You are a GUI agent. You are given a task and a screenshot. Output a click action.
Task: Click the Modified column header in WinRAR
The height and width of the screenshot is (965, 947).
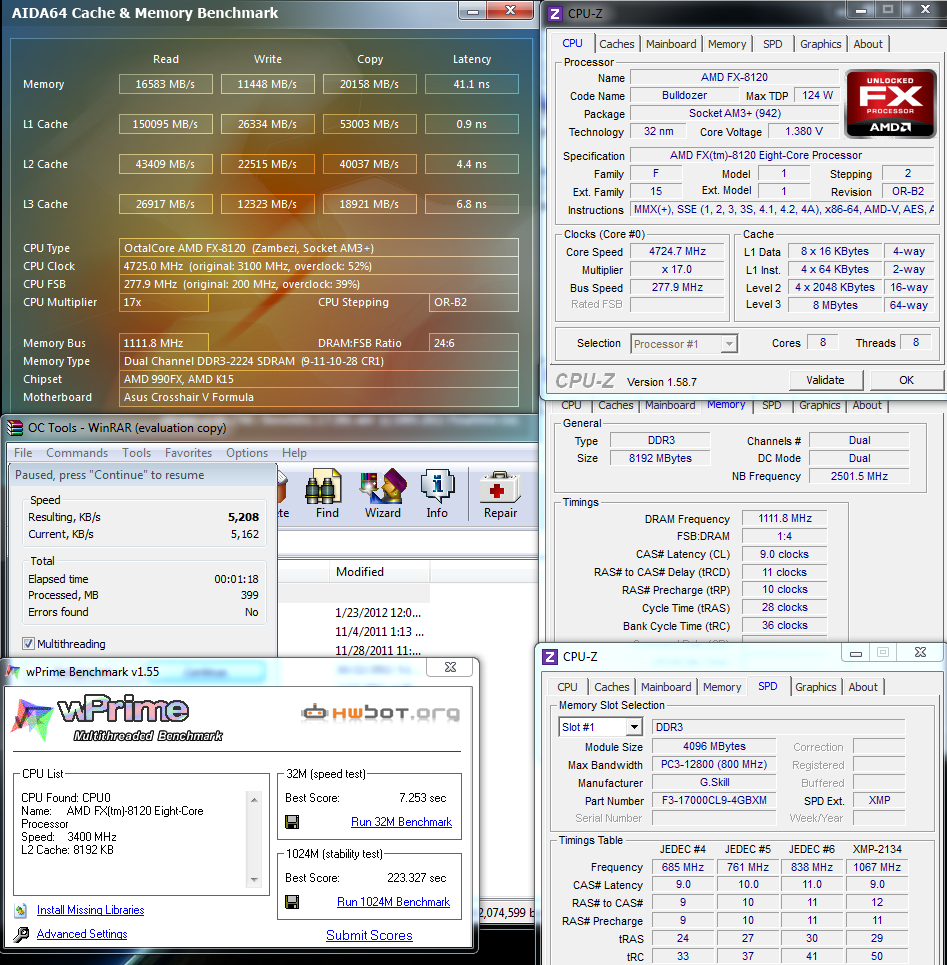pos(360,572)
